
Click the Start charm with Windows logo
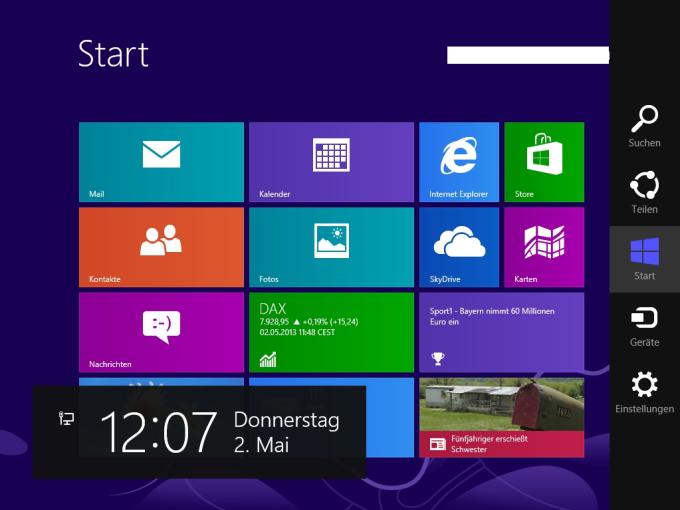[x=644, y=259]
